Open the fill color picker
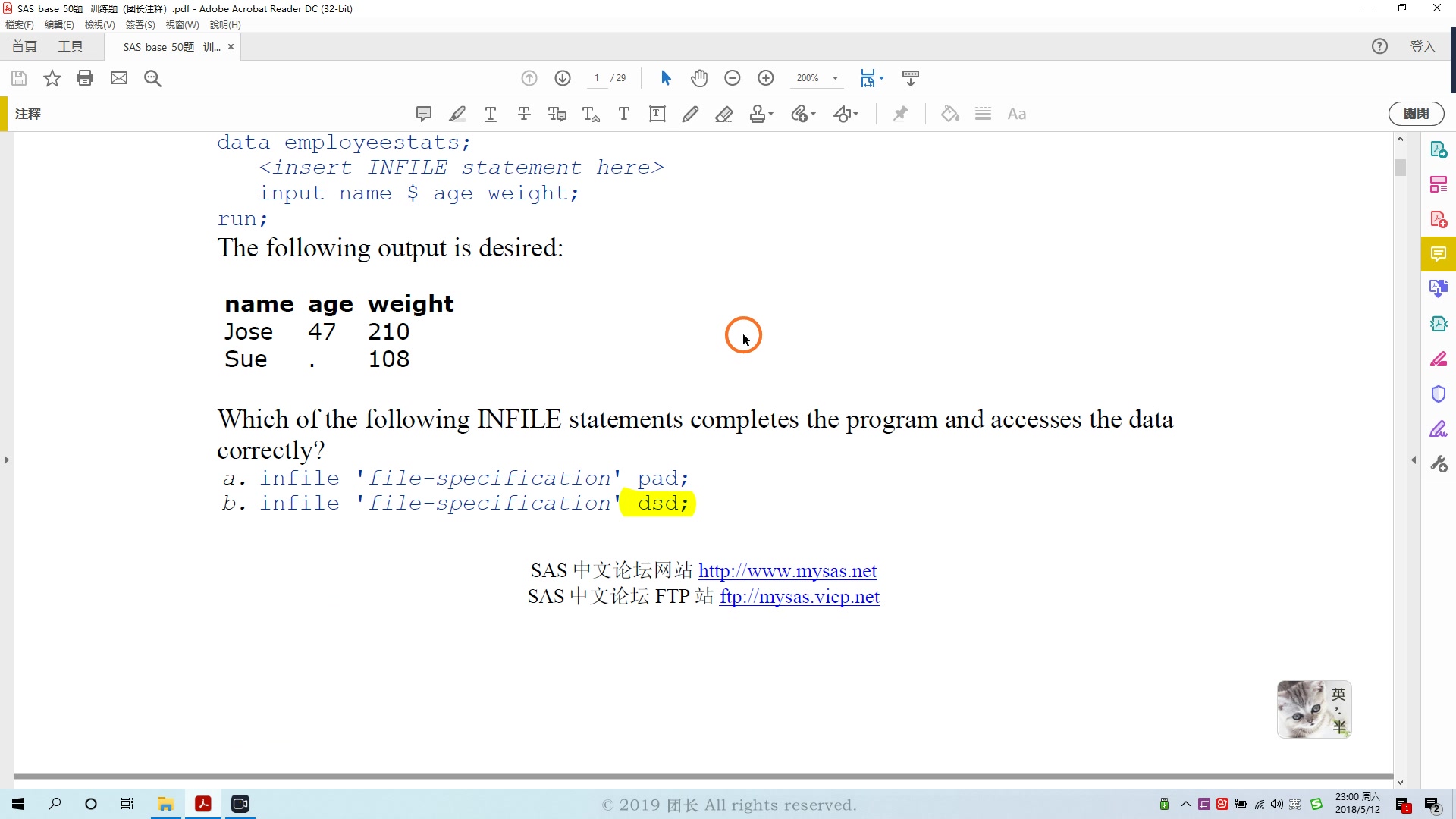Viewport: 1456px width, 819px height. click(x=950, y=114)
